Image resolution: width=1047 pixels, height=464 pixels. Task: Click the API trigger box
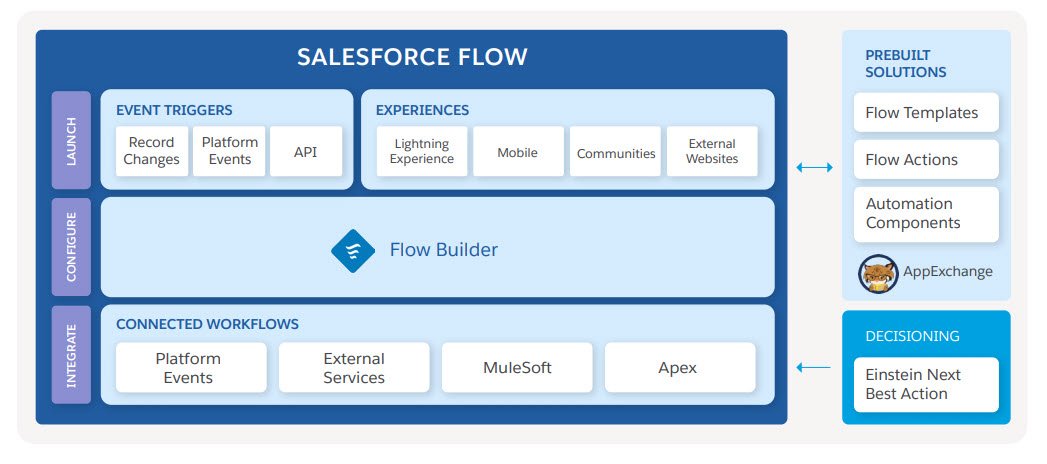[306, 152]
